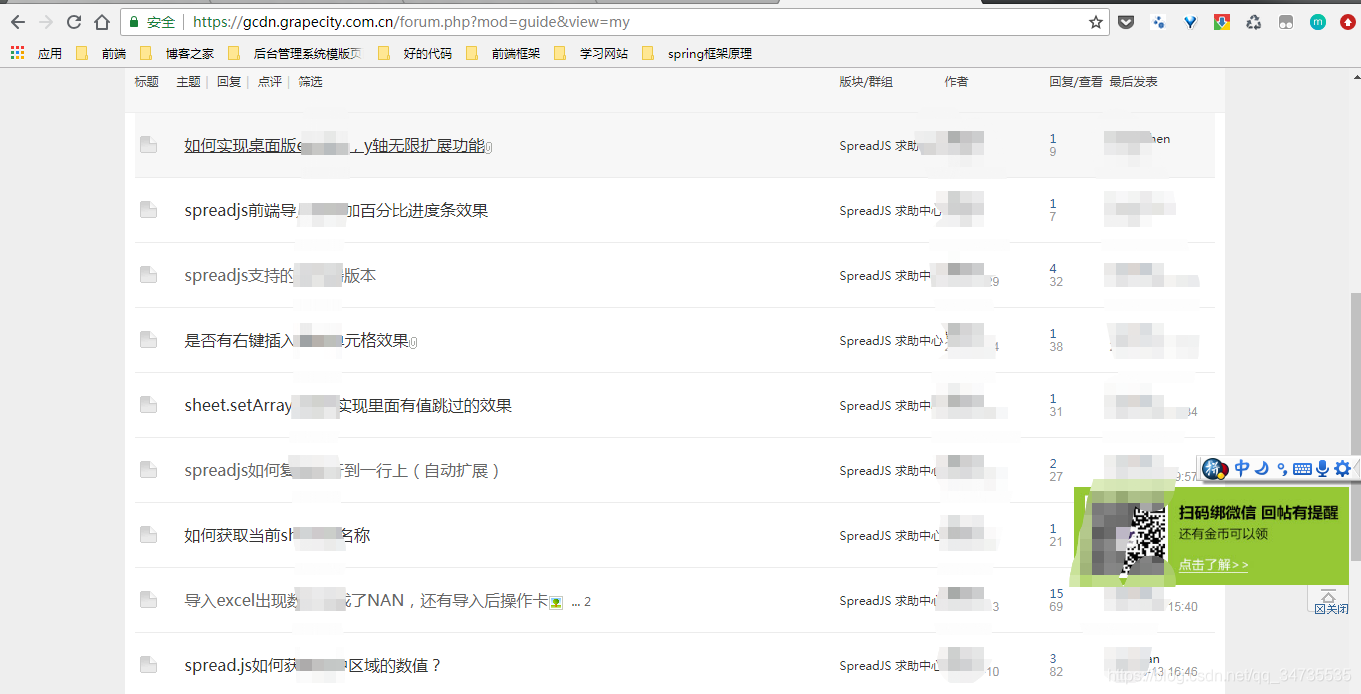Viewport: 1361px width, 694px height.
Task: Open thread 导入excel出现NAN
Action: (x=366, y=601)
